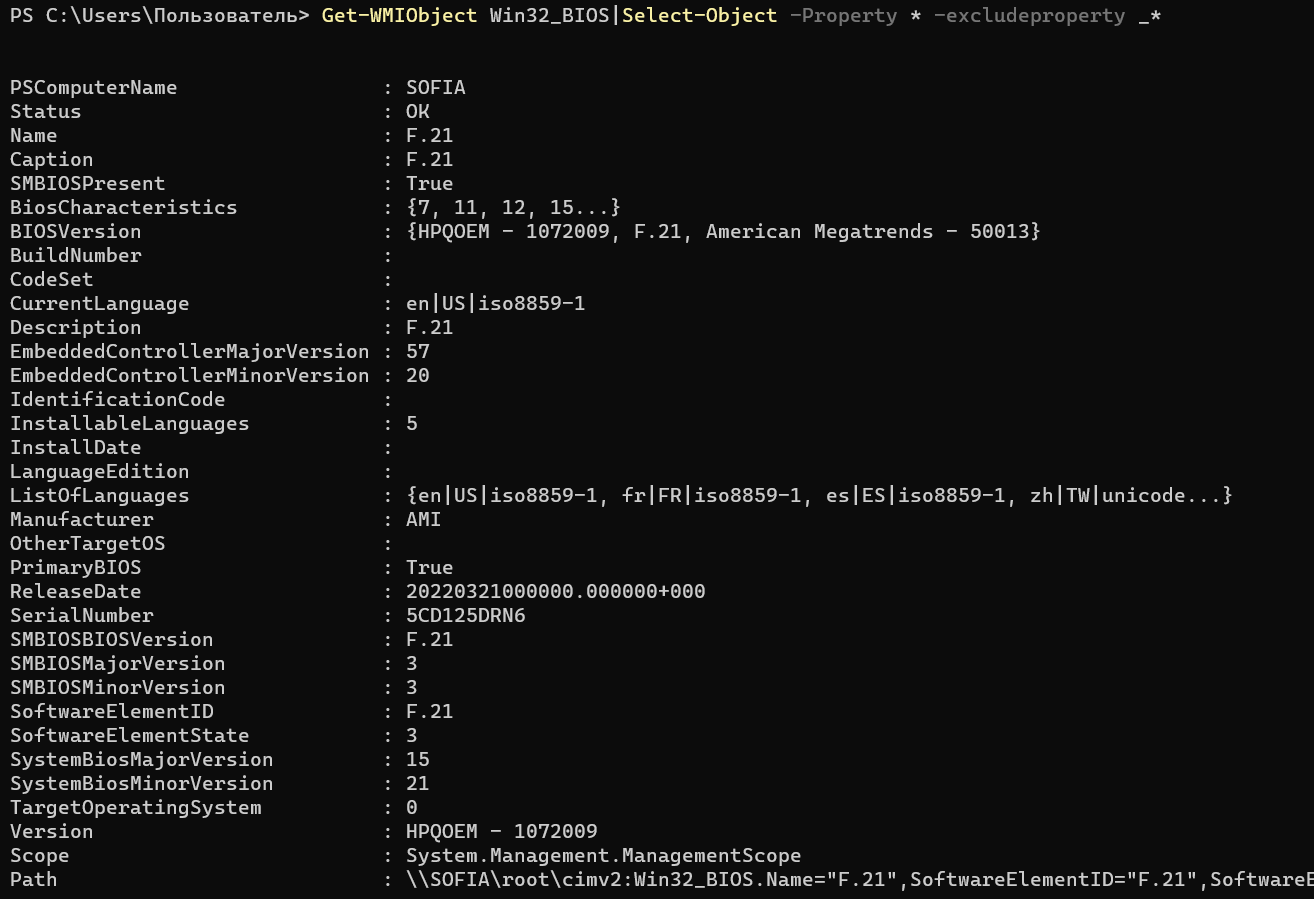The width and height of the screenshot is (1314, 899).
Task: Click the BiosCharacteristics value {7, 11, 12, 15...}
Action: pos(513,208)
